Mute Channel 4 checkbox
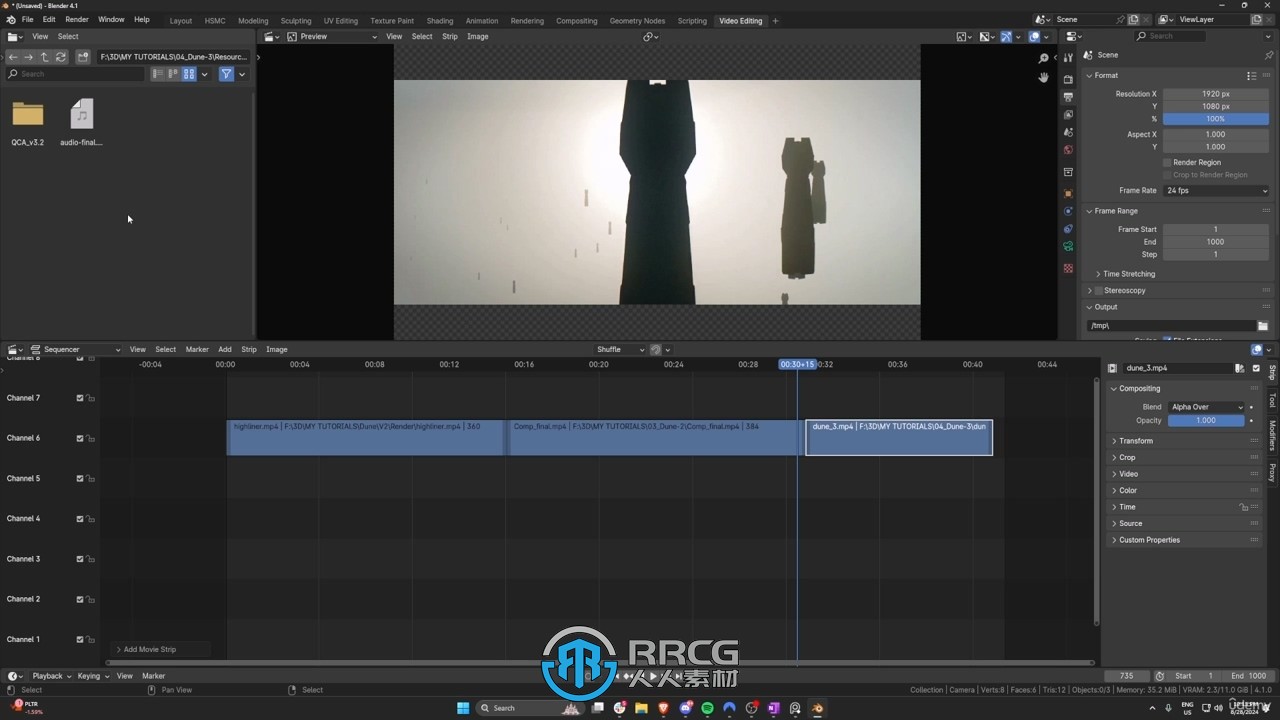Viewport: 1280px width, 720px height. click(80, 518)
